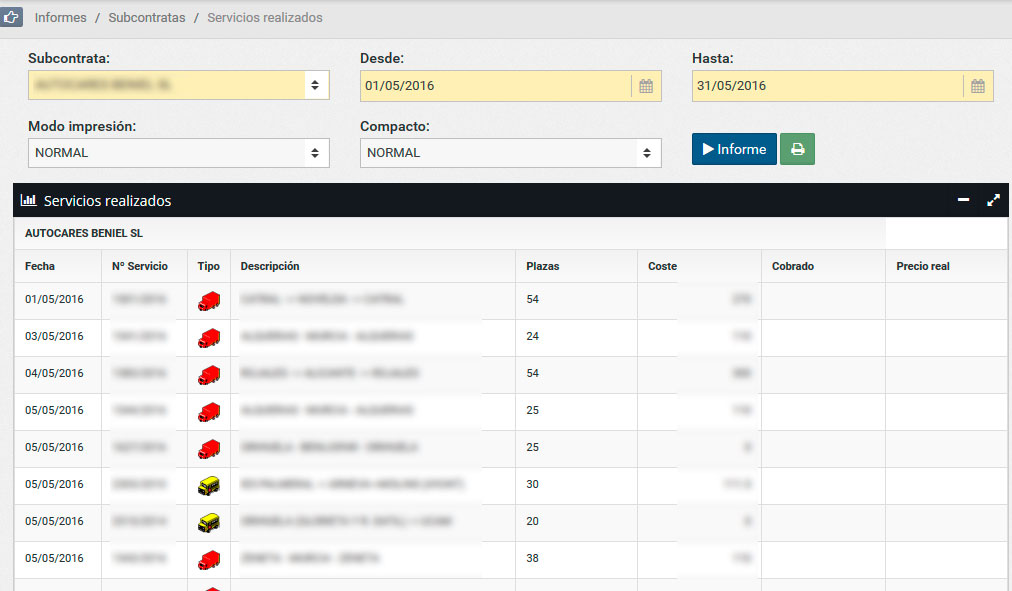Click the thumbs-up icon in breadcrumb bar

[x=12, y=18]
